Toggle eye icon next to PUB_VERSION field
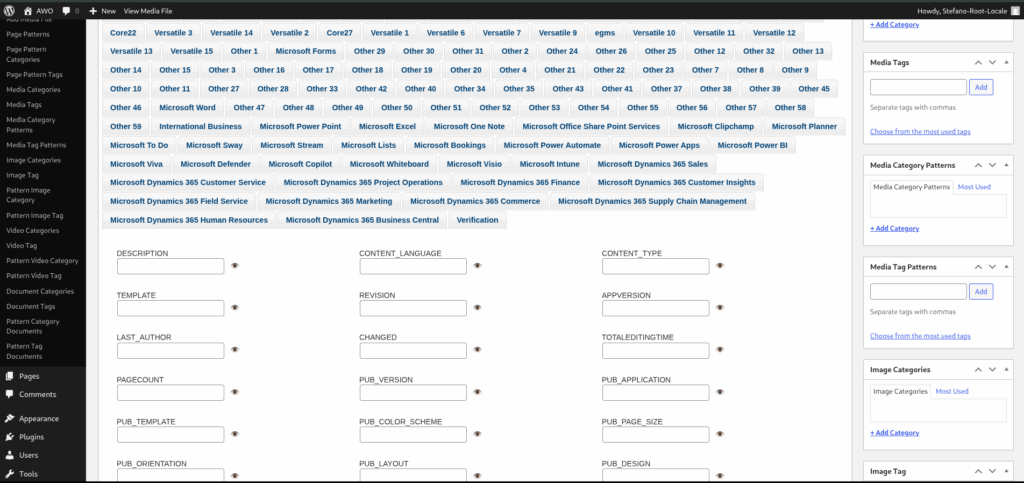 coord(477,392)
